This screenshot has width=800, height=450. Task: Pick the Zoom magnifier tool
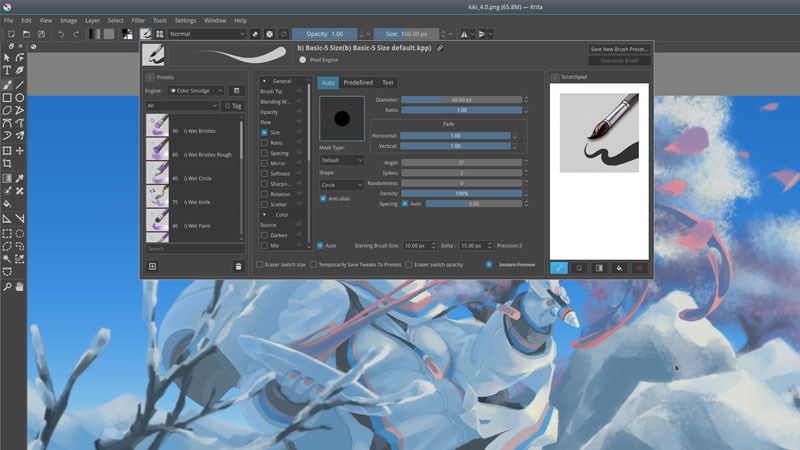[x=7, y=287]
